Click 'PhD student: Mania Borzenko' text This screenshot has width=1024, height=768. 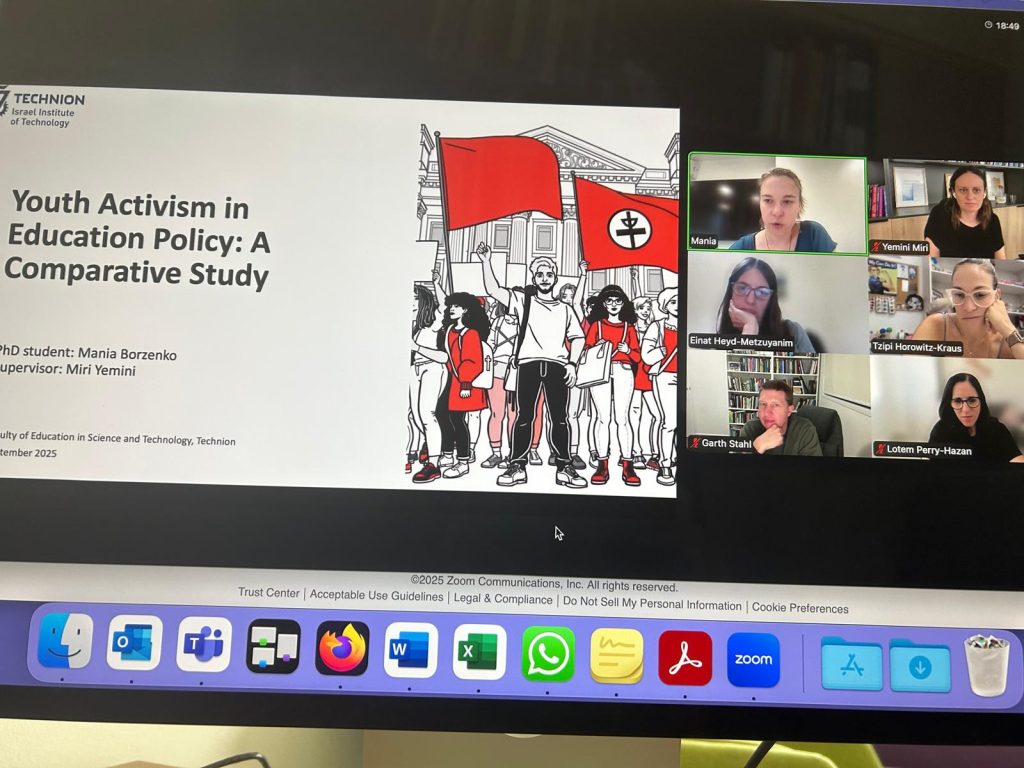pos(88,353)
